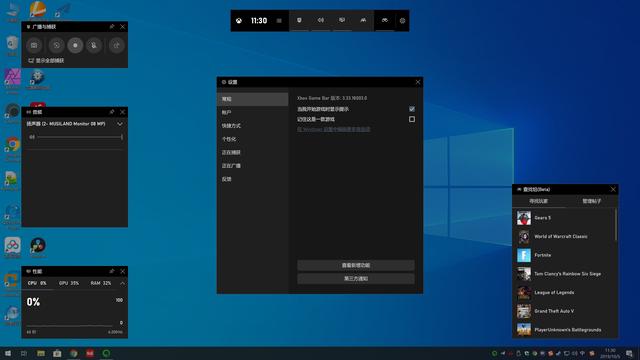Switch to the RAM tab in performance widget
This screenshot has height=360, width=640.
(x=101, y=283)
